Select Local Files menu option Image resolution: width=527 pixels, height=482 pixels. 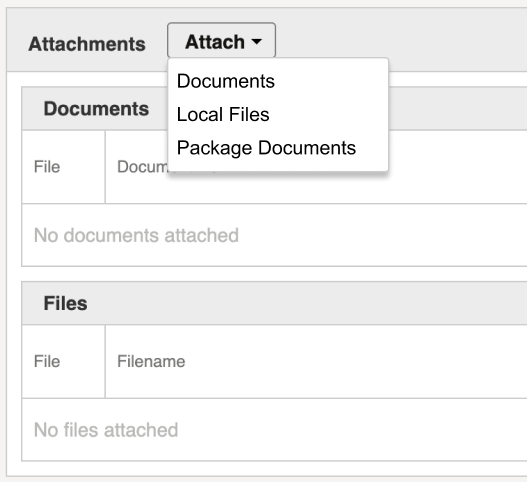[x=223, y=115]
